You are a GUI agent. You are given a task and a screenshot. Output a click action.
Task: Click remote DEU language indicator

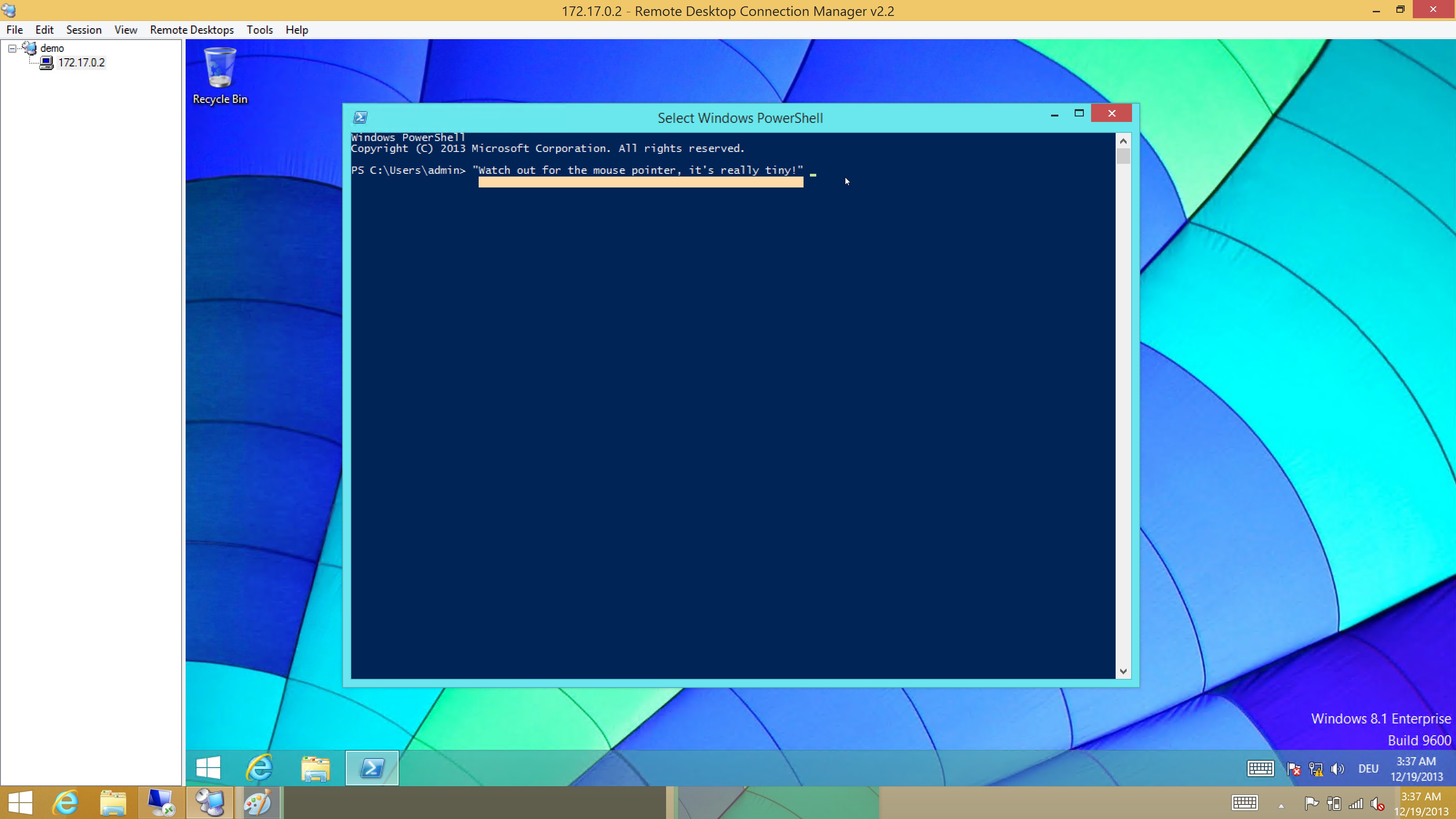pos(1368,769)
